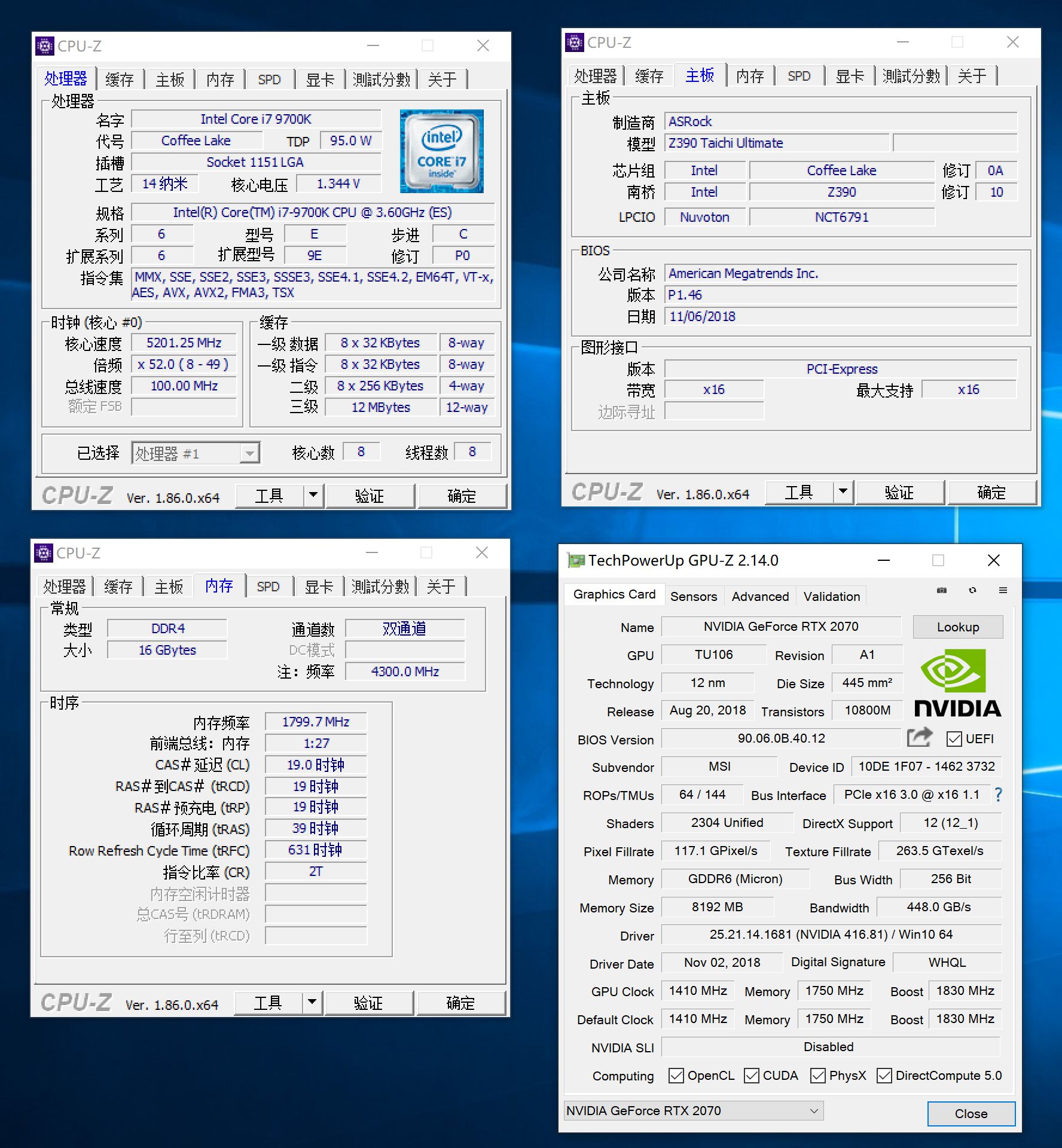Click the GPU-Z refresh icon
Viewport: 1062px width, 1148px height.
(973, 590)
